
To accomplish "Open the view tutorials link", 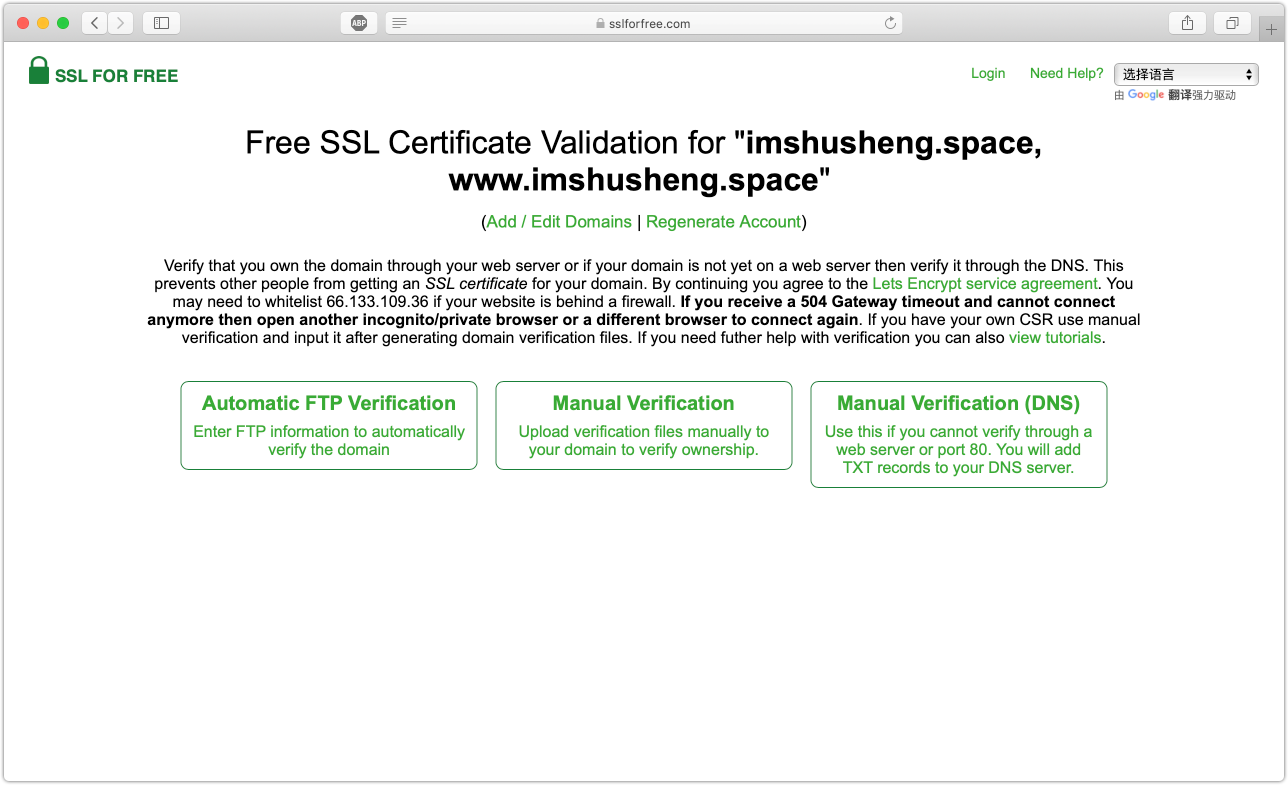I will 1055,338.
